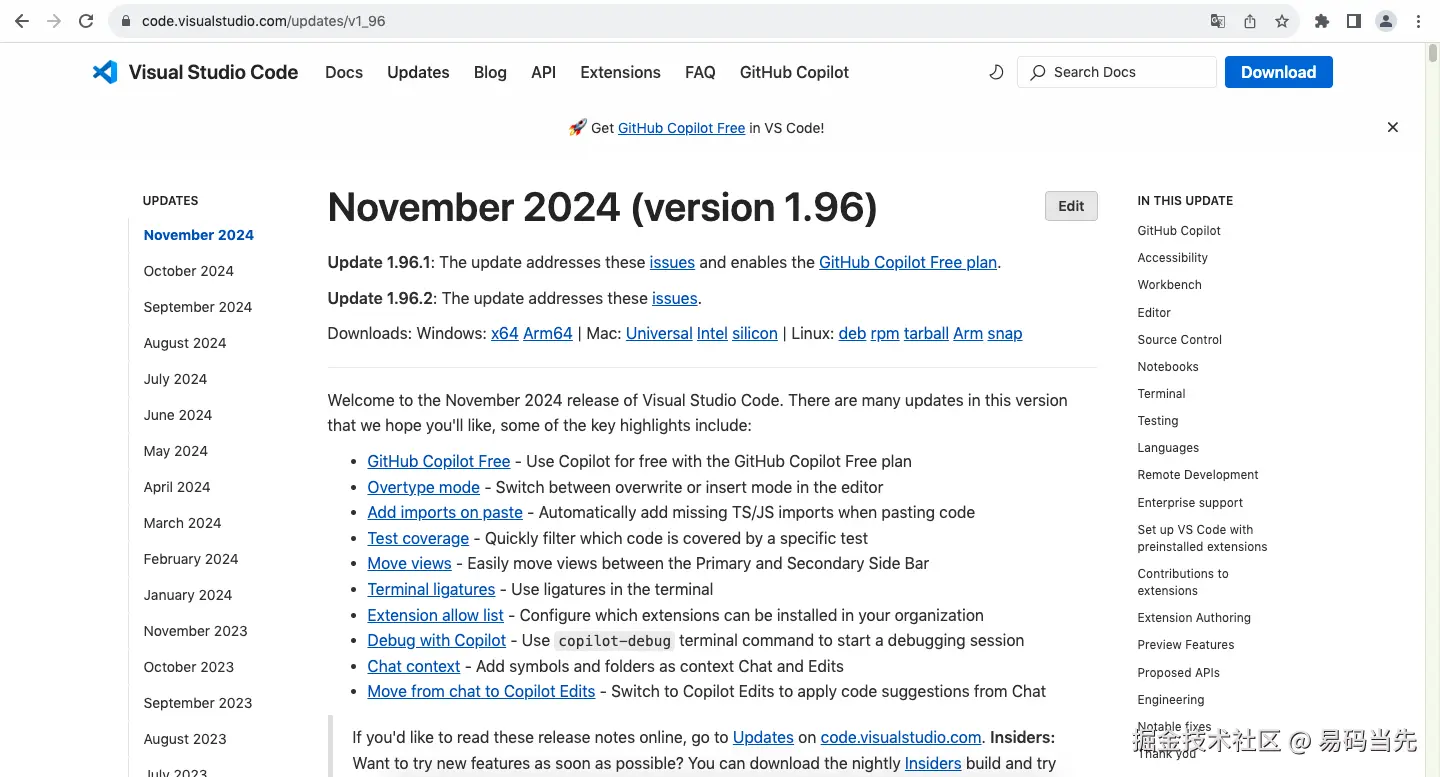Click the Visual Studio Code logo
This screenshot has height=777, width=1440.
[195, 72]
